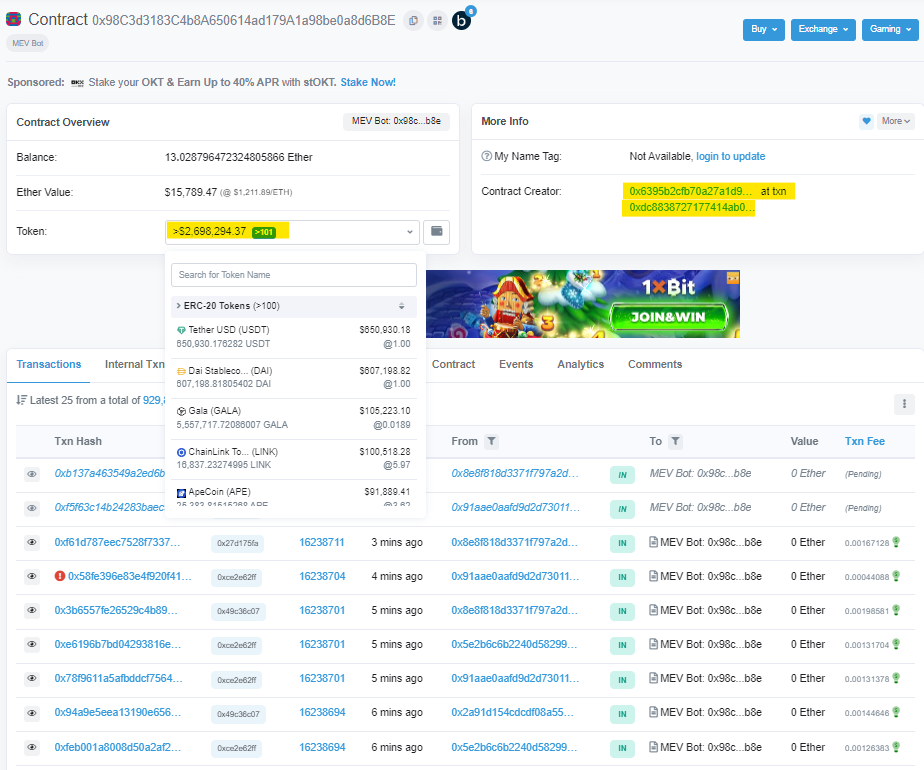
Task: Open transactions table options menu
Action: click(904, 404)
